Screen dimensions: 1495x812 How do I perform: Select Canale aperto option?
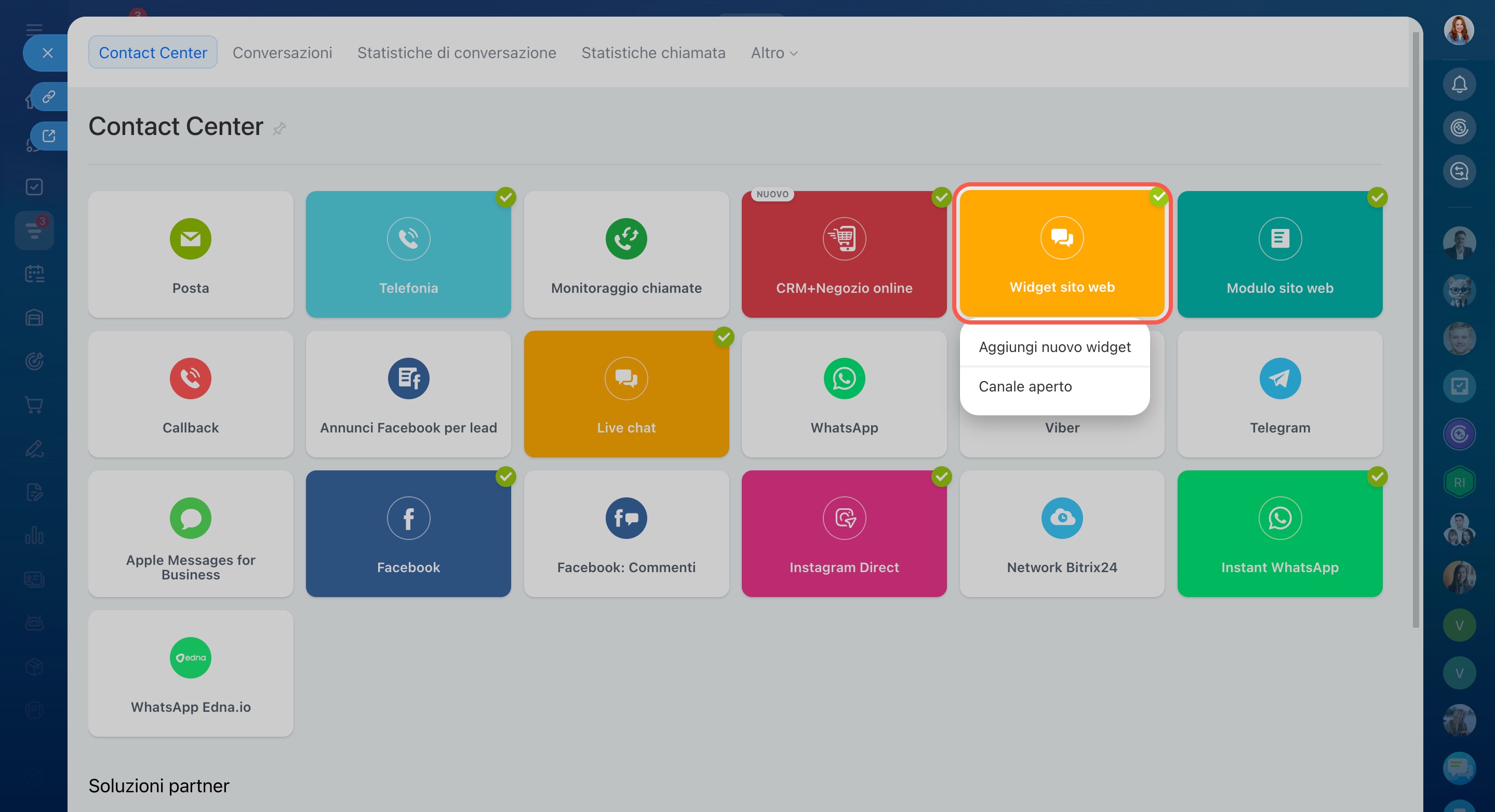[x=1025, y=386]
